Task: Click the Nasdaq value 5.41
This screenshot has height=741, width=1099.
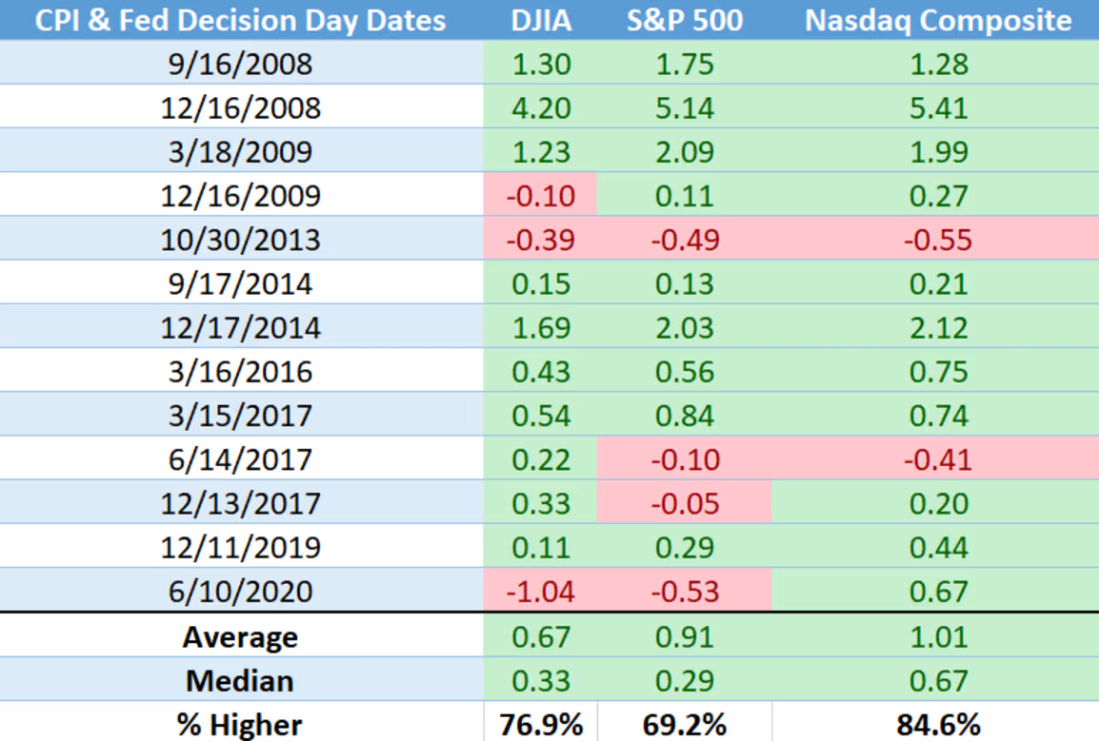Action: click(x=940, y=108)
